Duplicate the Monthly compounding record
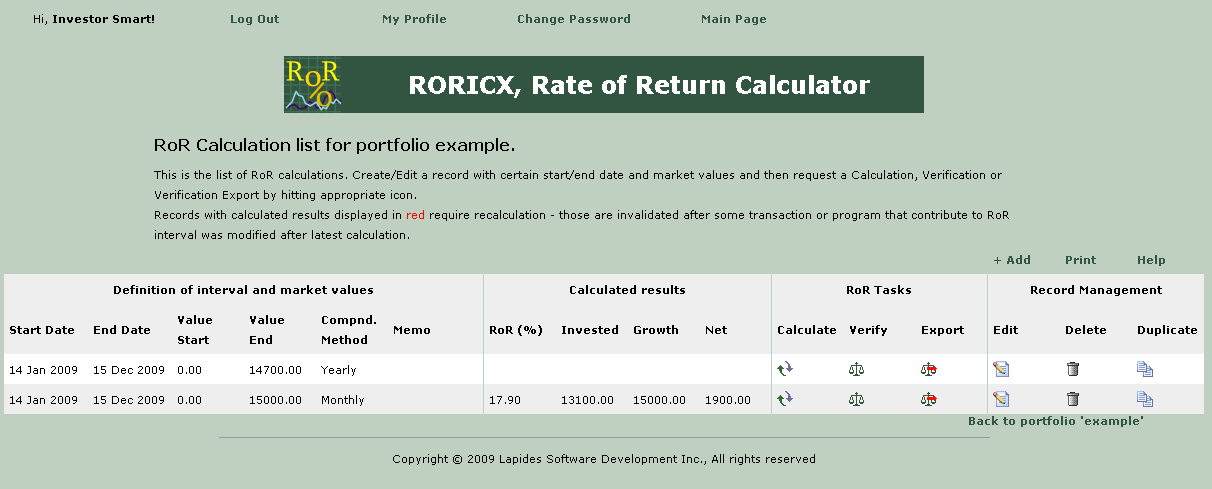This screenshot has width=1212, height=489. (1145, 399)
